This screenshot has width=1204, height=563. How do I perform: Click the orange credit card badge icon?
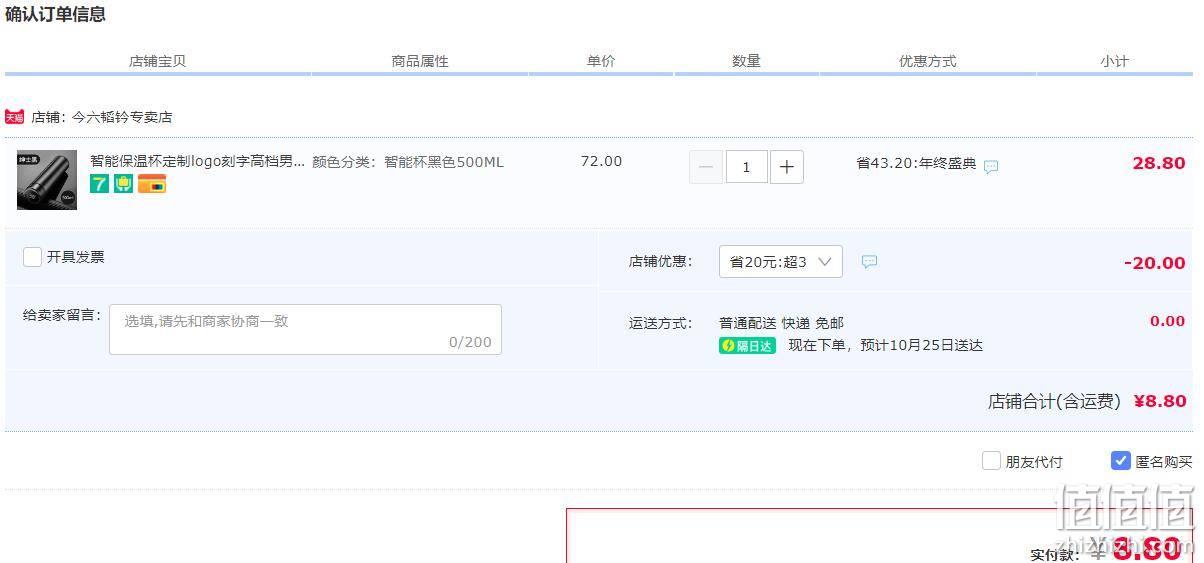coord(152,184)
